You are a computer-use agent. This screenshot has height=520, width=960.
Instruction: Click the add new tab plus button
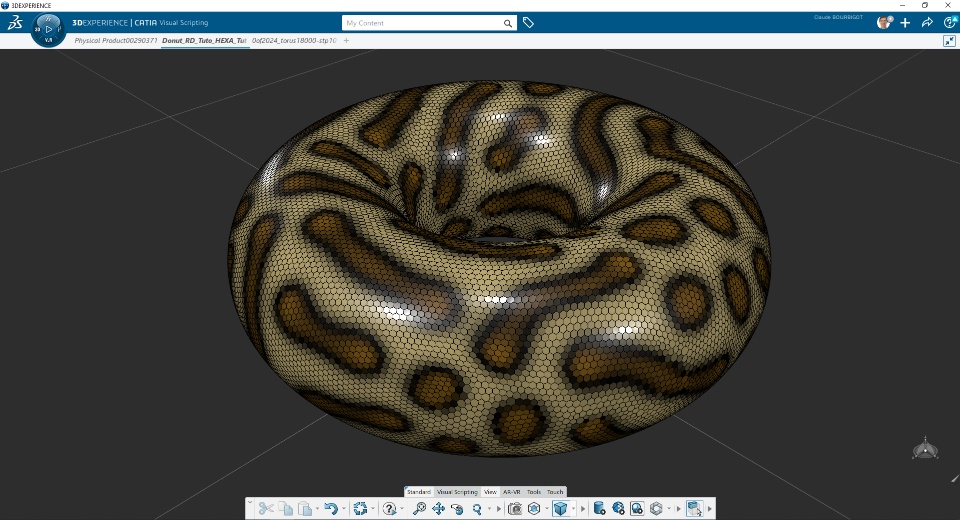point(346,41)
